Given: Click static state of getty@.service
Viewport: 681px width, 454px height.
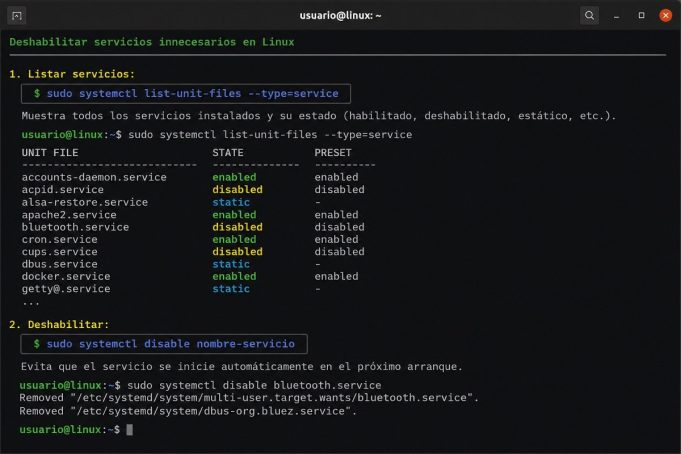Looking at the screenshot, I should point(231,289).
